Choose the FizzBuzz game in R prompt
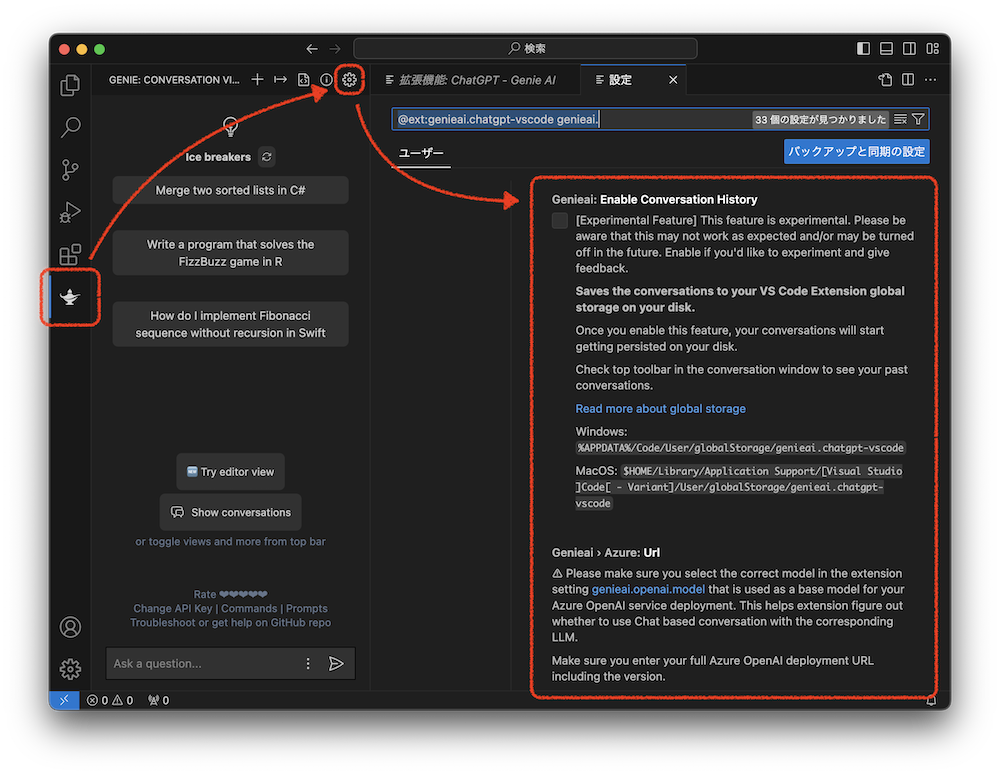 tap(230, 253)
